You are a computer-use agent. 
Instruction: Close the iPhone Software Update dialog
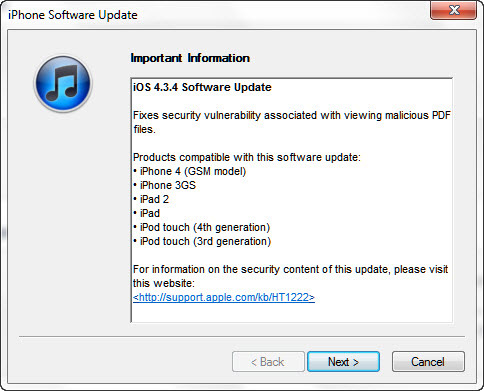[454, 10]
